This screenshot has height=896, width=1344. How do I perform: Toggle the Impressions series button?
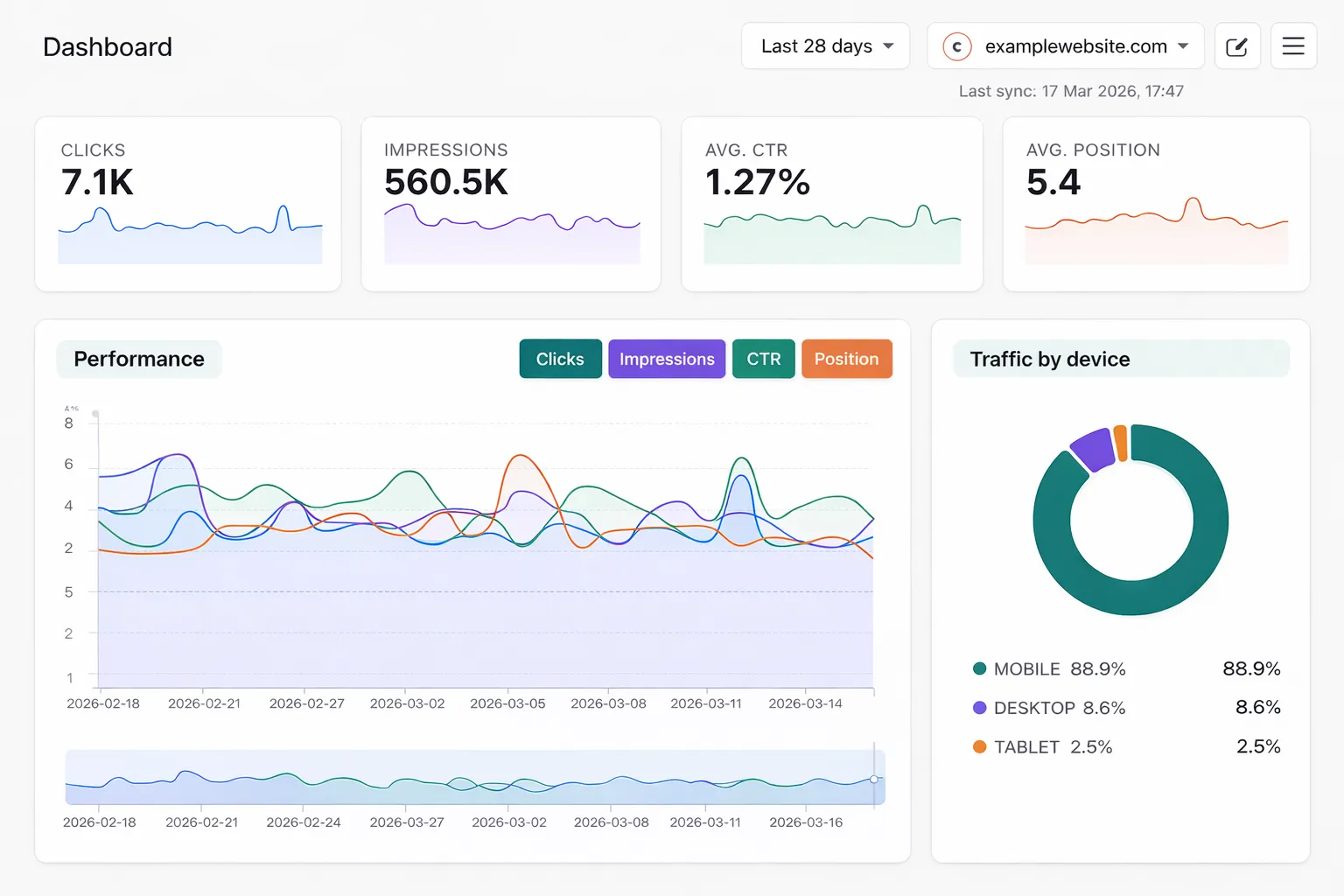(667, 359)
